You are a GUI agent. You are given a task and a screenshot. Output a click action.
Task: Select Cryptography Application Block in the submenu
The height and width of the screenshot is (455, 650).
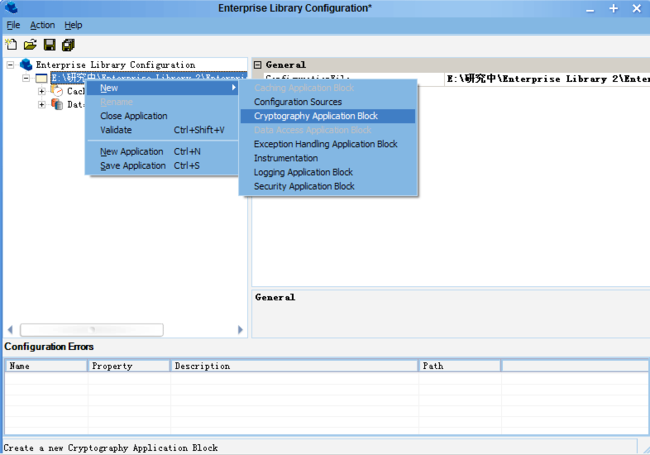(328, 116)
